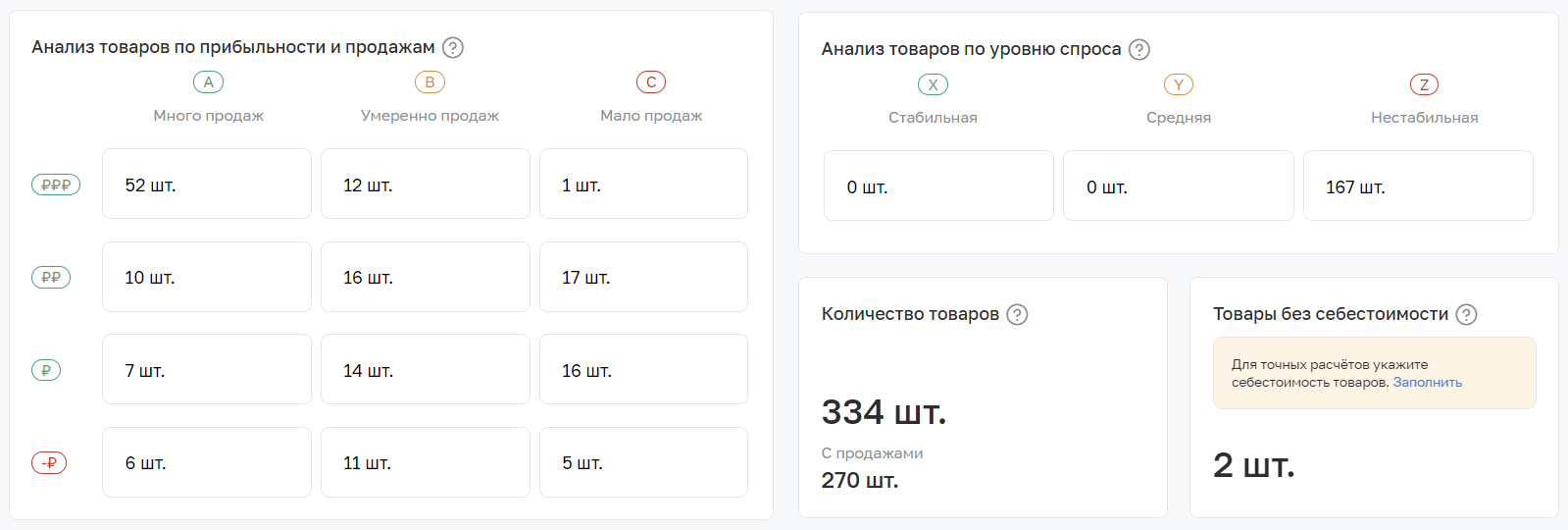Open the 52 шт. cell

click(x=207, y=184)
